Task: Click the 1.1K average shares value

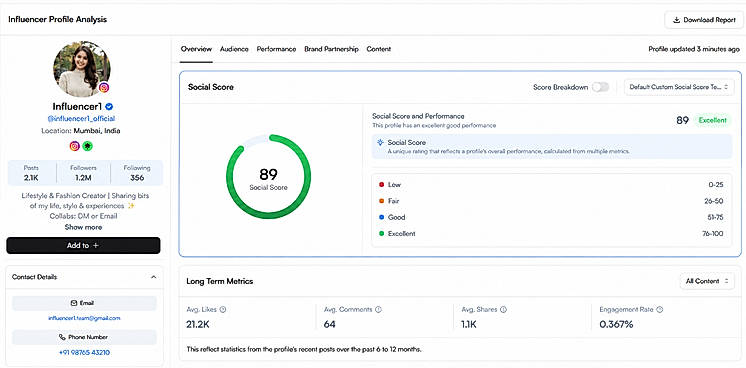Action: pyautogui.click(x=469, y=325)
